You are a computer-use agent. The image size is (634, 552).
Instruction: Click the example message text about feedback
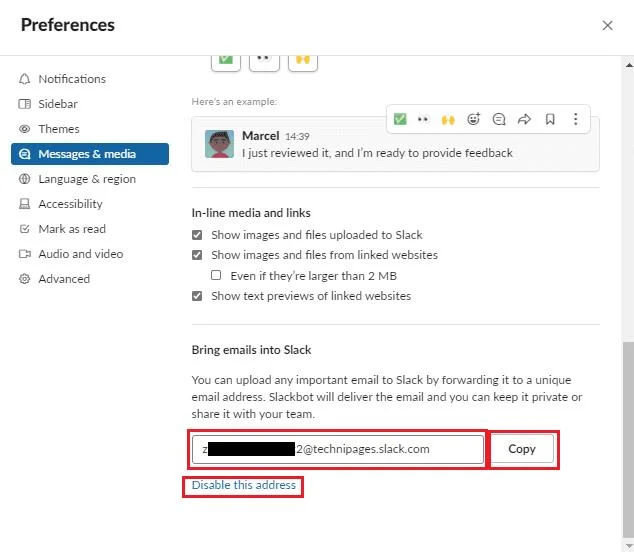(x=377, y=153)
